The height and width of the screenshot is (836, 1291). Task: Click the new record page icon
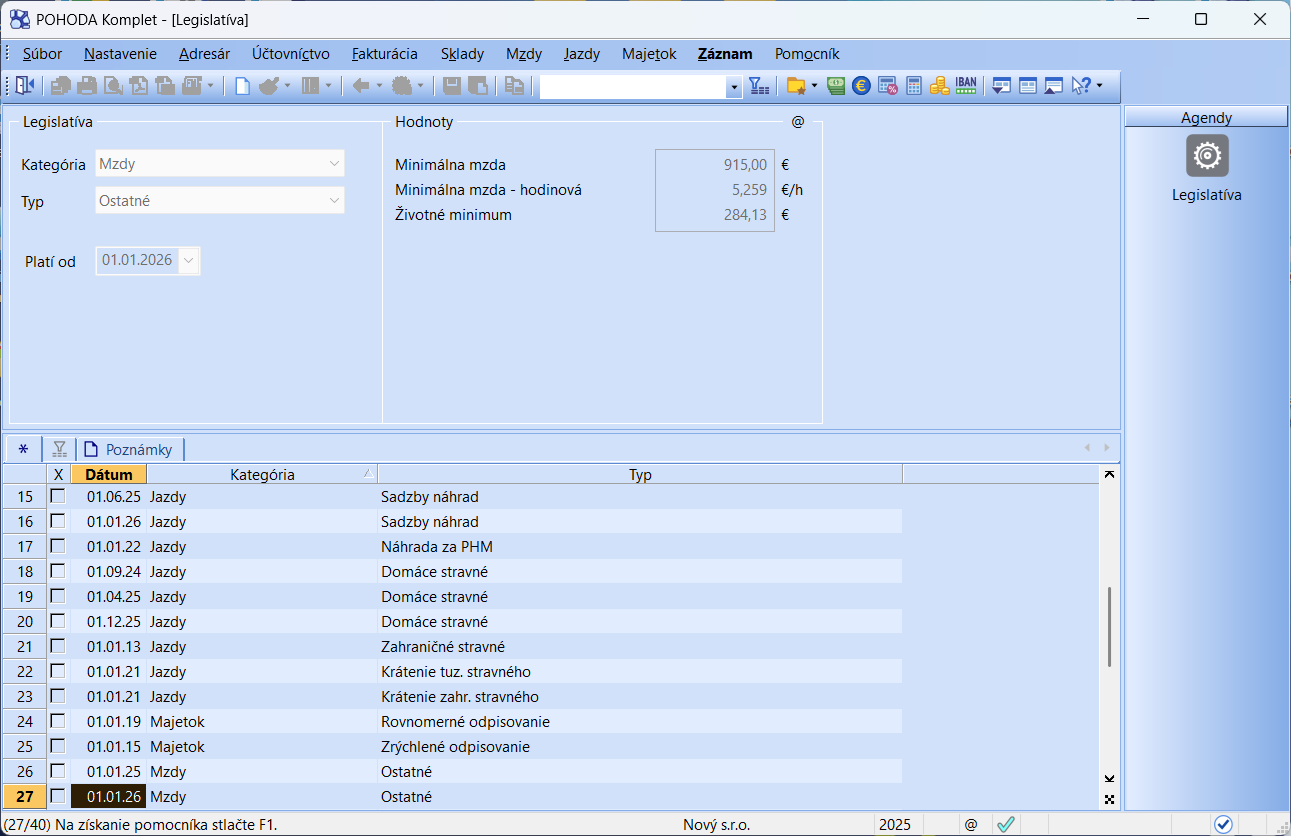(x=242, y=86)
